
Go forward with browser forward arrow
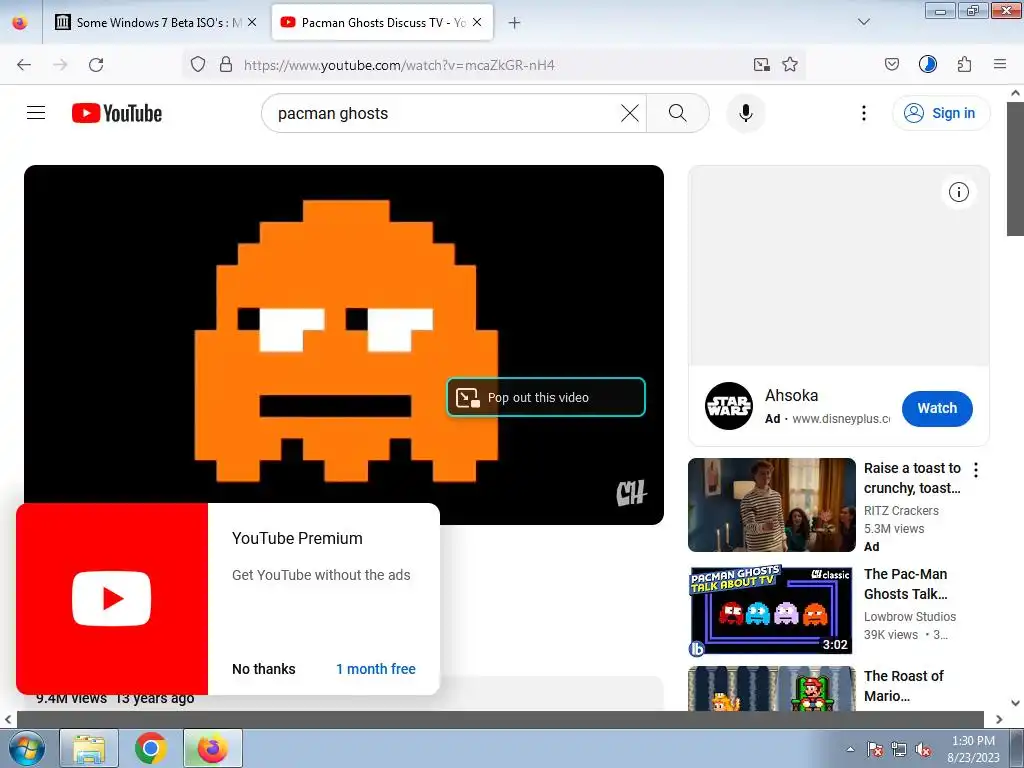(60, 65)
